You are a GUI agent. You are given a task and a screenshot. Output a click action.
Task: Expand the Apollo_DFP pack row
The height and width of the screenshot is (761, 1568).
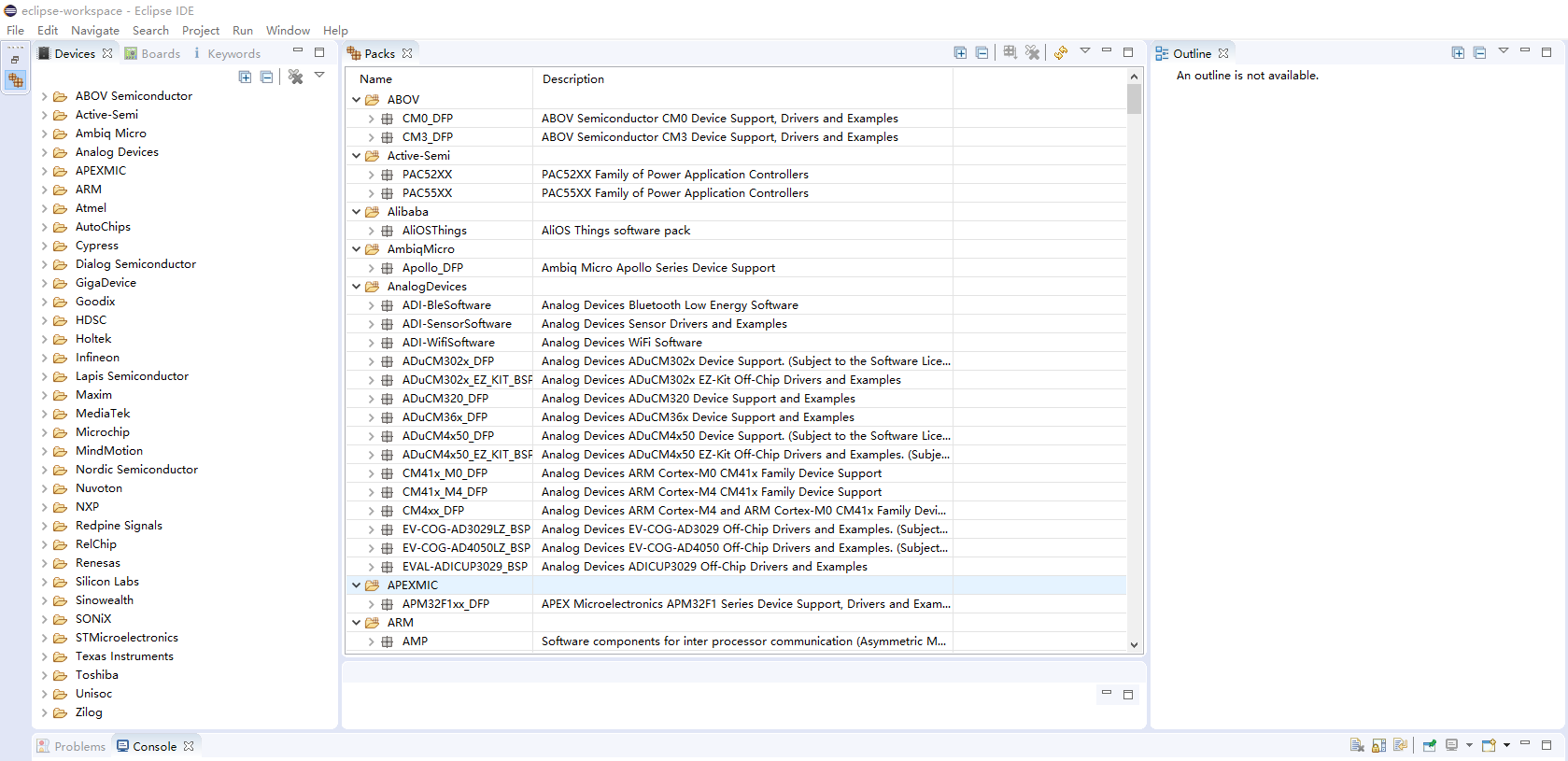[x=371, y=268]
